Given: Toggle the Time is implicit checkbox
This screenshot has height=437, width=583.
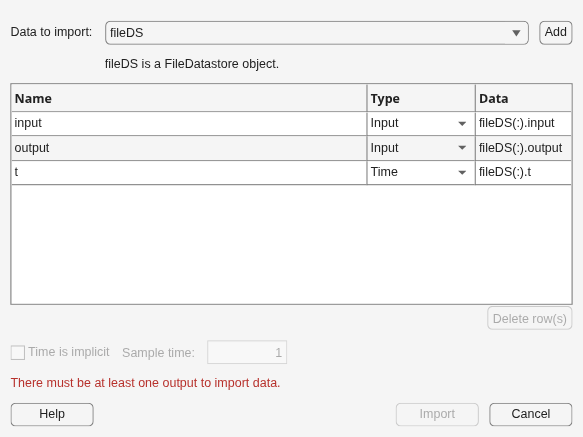Looking at the screenshot, I should coord(18,352).
